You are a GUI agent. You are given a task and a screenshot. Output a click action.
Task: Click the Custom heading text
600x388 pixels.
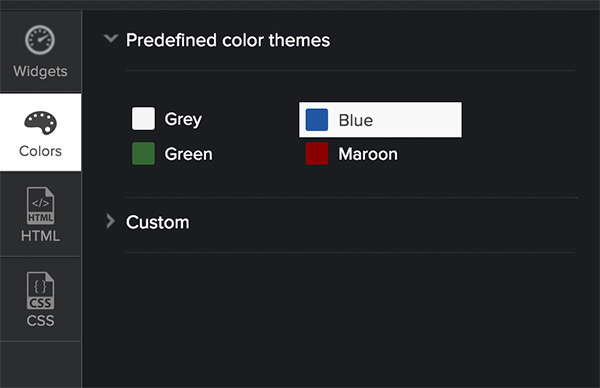[x=158, y=222]
